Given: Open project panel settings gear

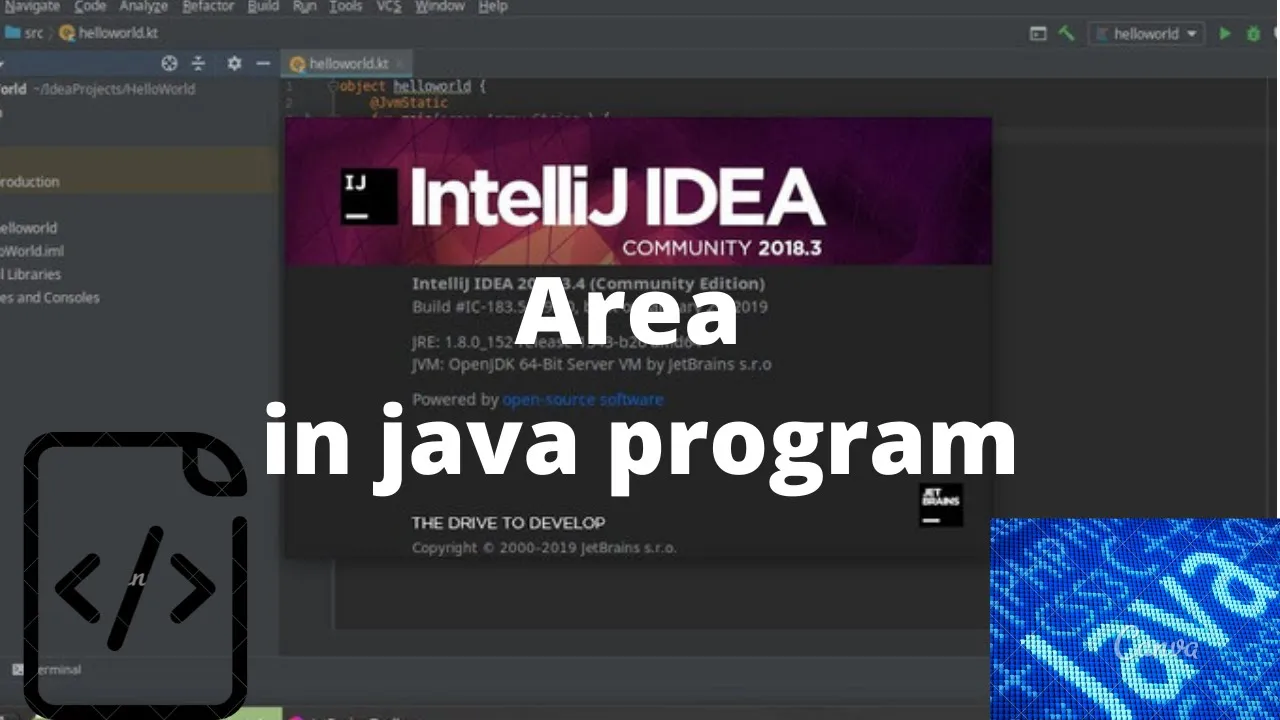Looking at the screenshot, I should click(x=234, y=63).
